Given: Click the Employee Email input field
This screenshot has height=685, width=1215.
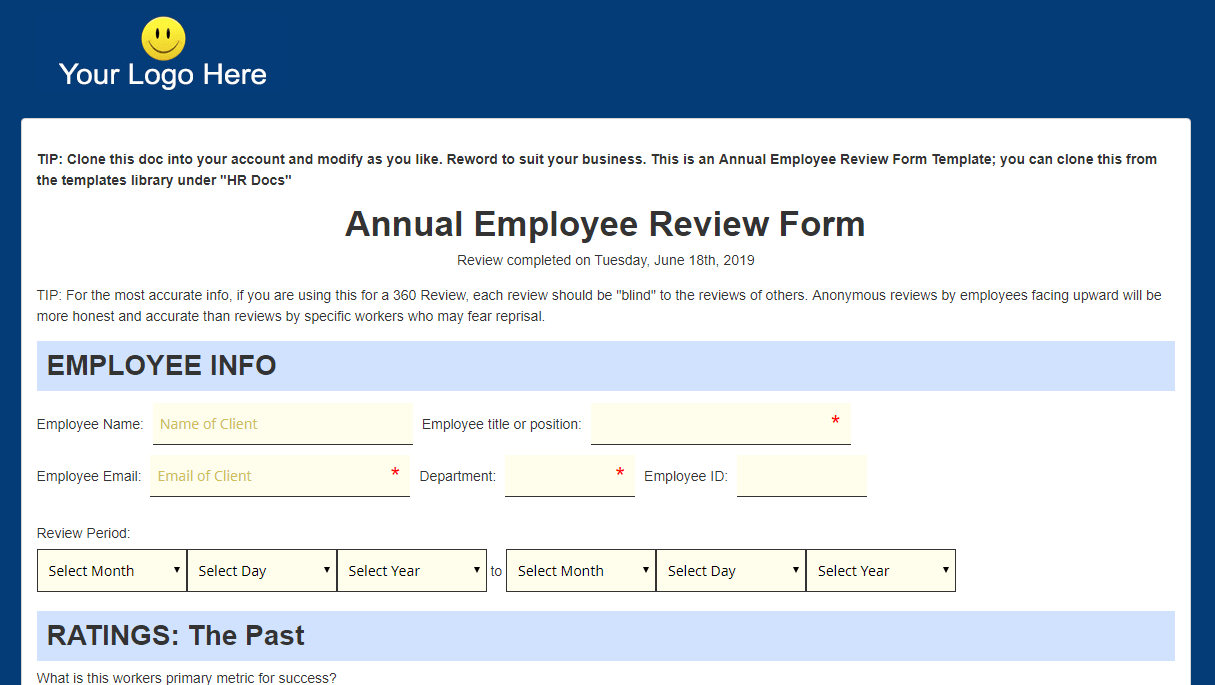Looking at the screenshot, I should [x=279, y=475].
